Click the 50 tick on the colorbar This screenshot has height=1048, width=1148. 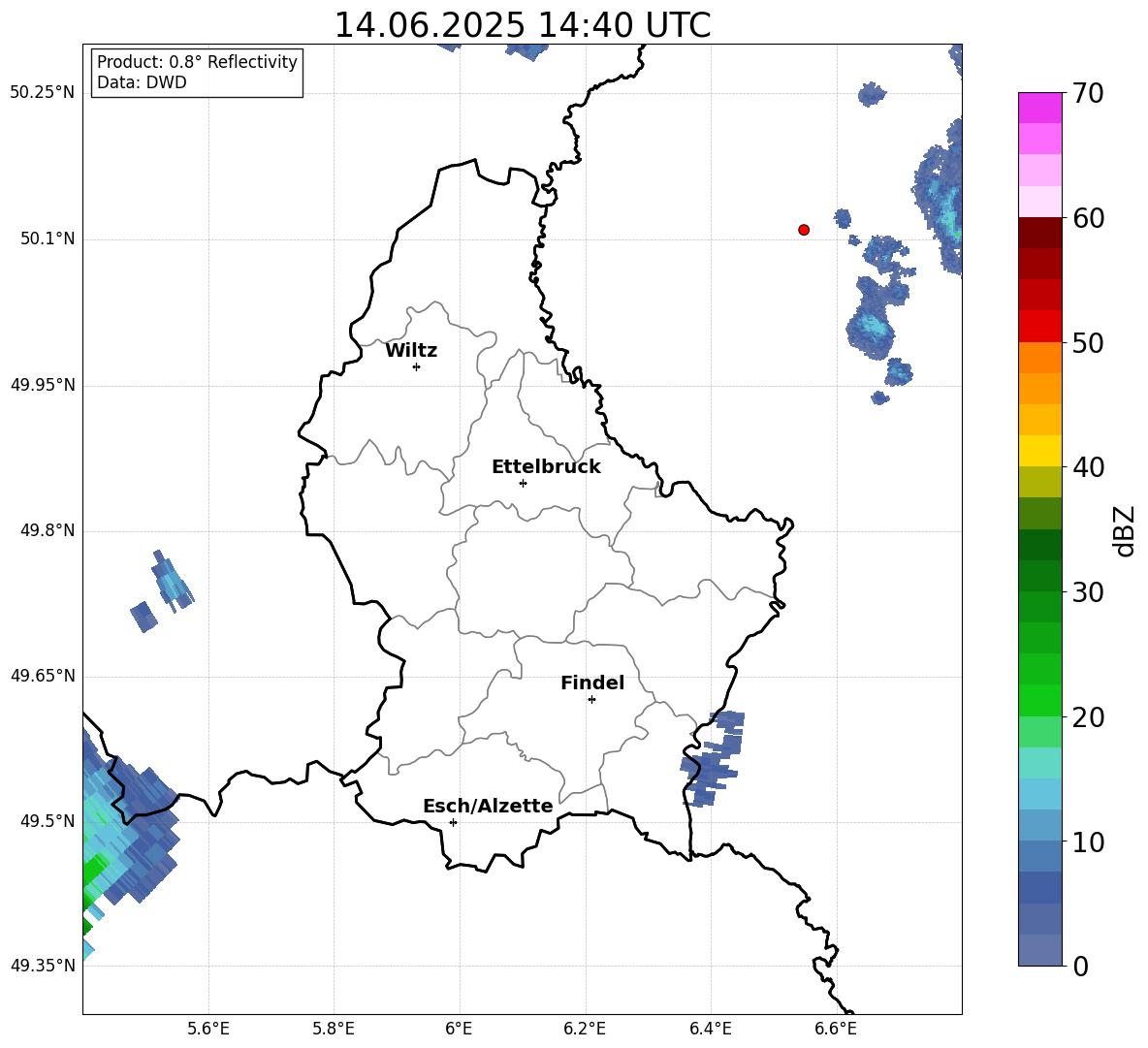pos(1087,342)
